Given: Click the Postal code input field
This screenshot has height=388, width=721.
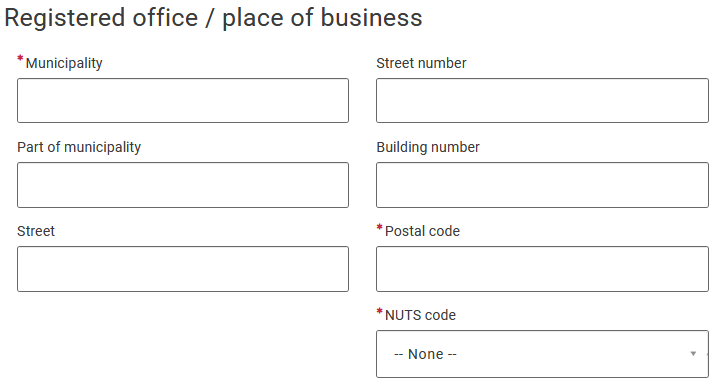Looking at the screenshot, I should pos(542,269).
